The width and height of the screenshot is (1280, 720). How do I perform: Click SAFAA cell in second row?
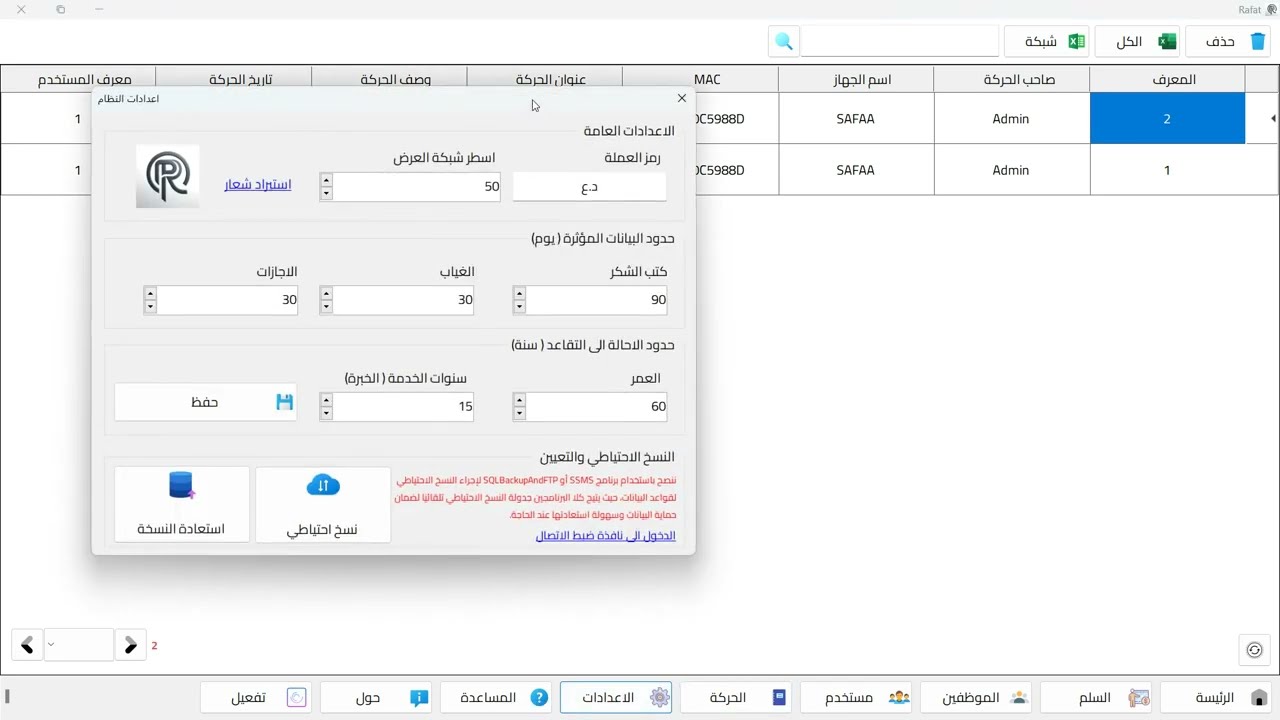point(855,170)
